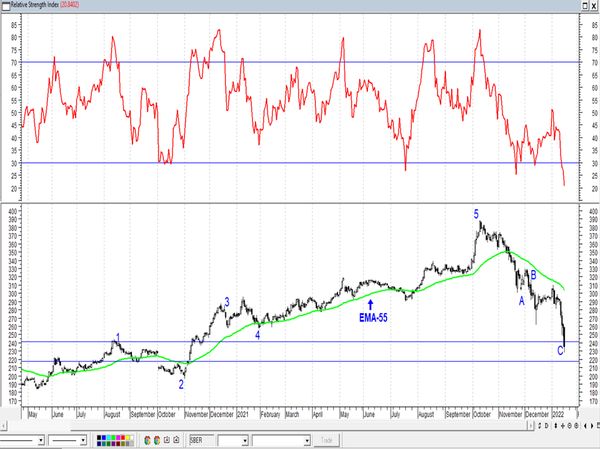
Task: Click the first icon after color swatches
Action: (148, 439)
